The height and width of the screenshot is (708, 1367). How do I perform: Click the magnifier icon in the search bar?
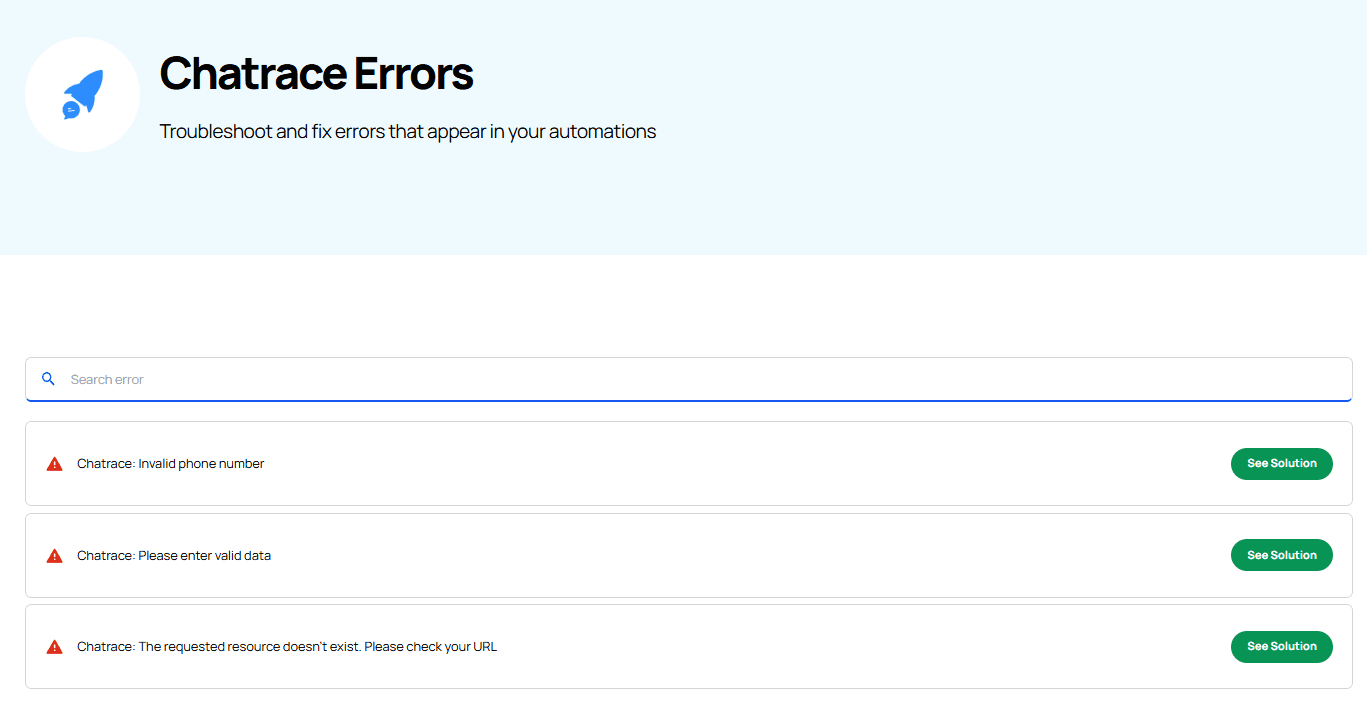(x=48, y=379)
